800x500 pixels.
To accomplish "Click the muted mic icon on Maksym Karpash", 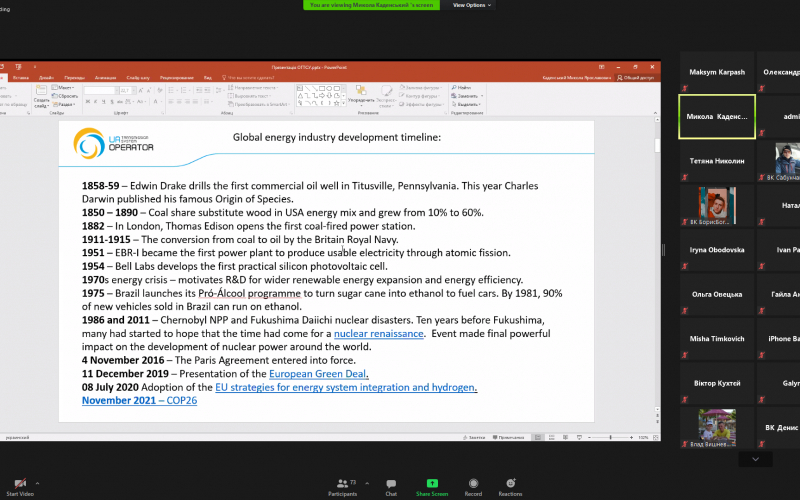I will (x=685, y=88).
